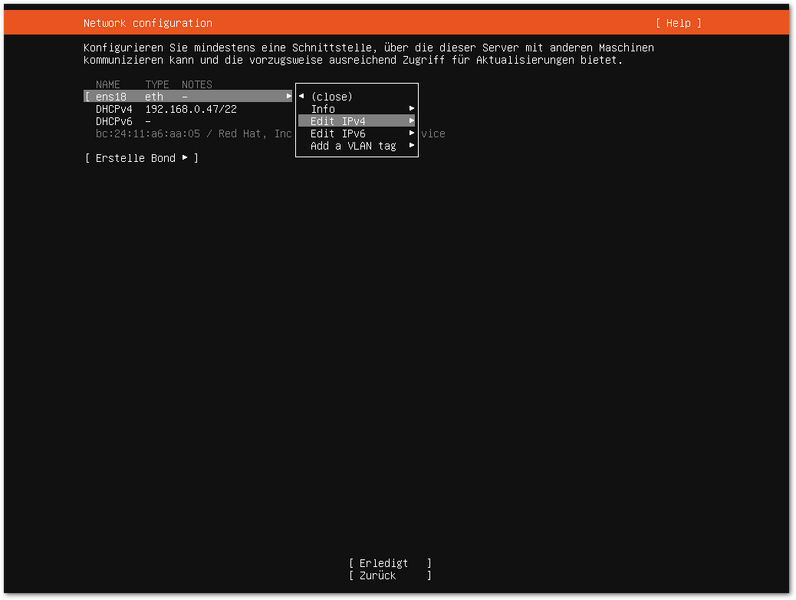Image resolution: width=796 pixels, height=600 pixels.
Task: Click the TYPE column header
Action: click(157, 84)
